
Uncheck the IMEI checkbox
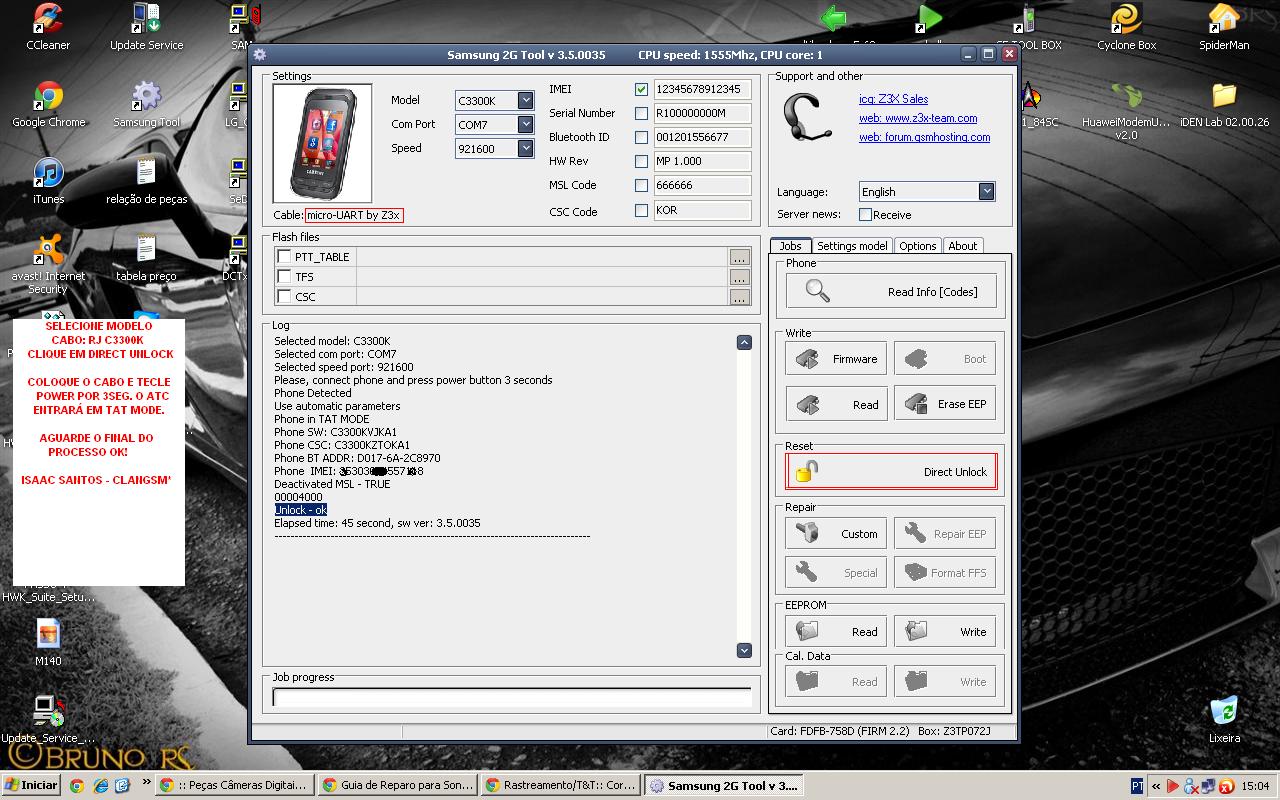pos(641,89)
